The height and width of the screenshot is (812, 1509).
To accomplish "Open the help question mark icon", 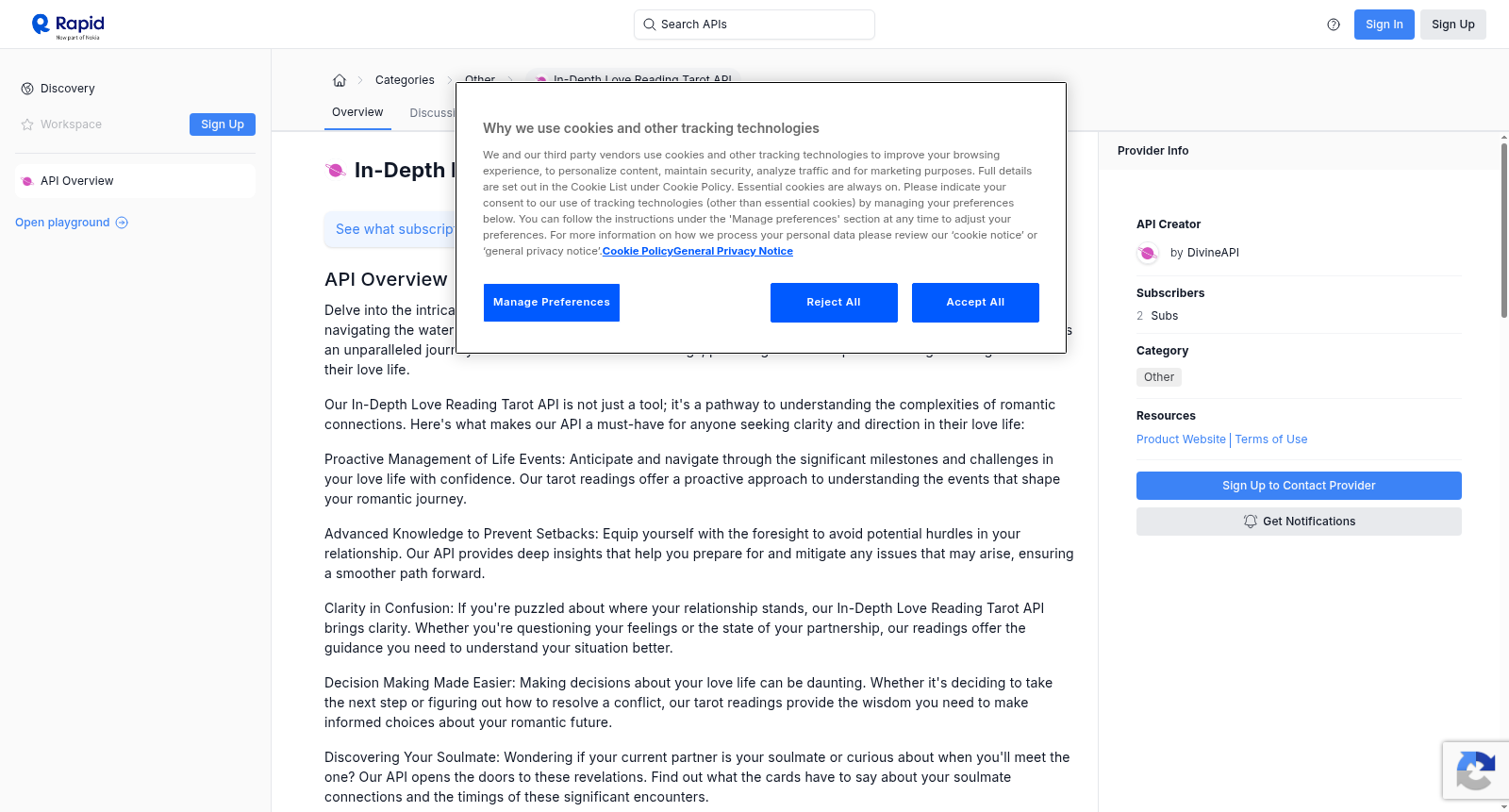I will [x=1334, y=25].
